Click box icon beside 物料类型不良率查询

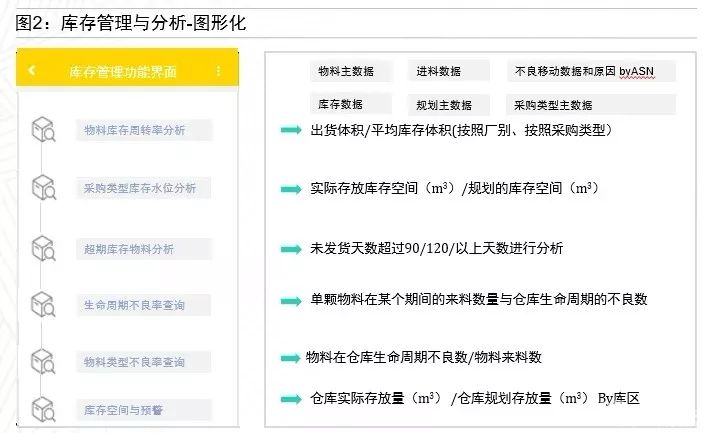tap(43, 361)
